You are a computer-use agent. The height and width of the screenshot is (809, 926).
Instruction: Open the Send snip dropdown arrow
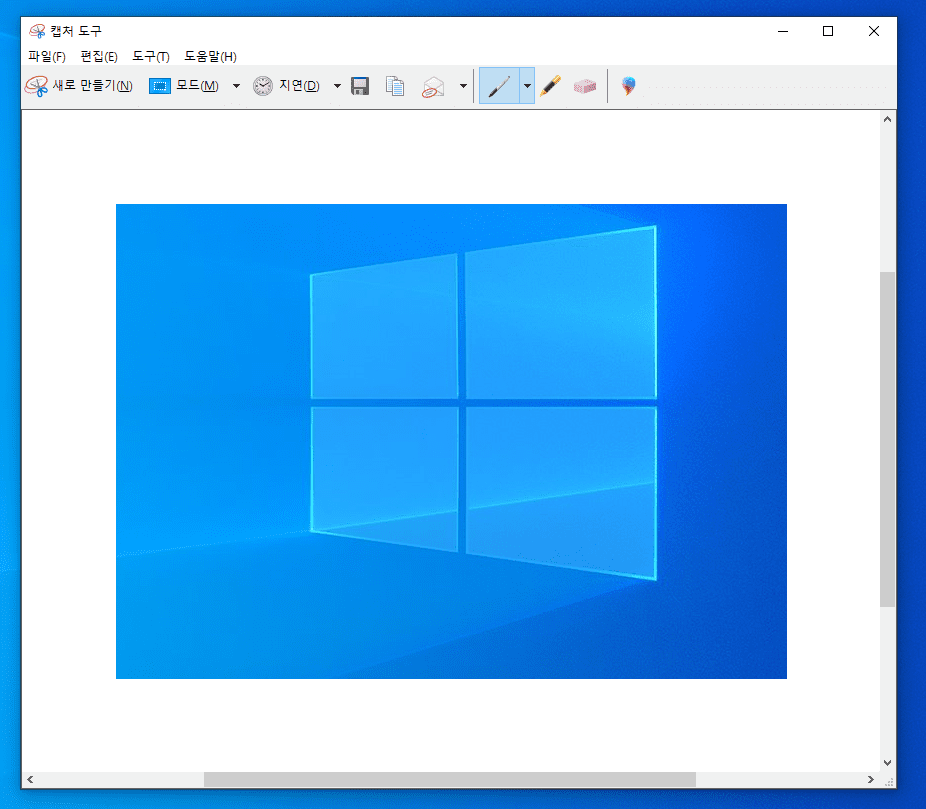coord(463,86)
